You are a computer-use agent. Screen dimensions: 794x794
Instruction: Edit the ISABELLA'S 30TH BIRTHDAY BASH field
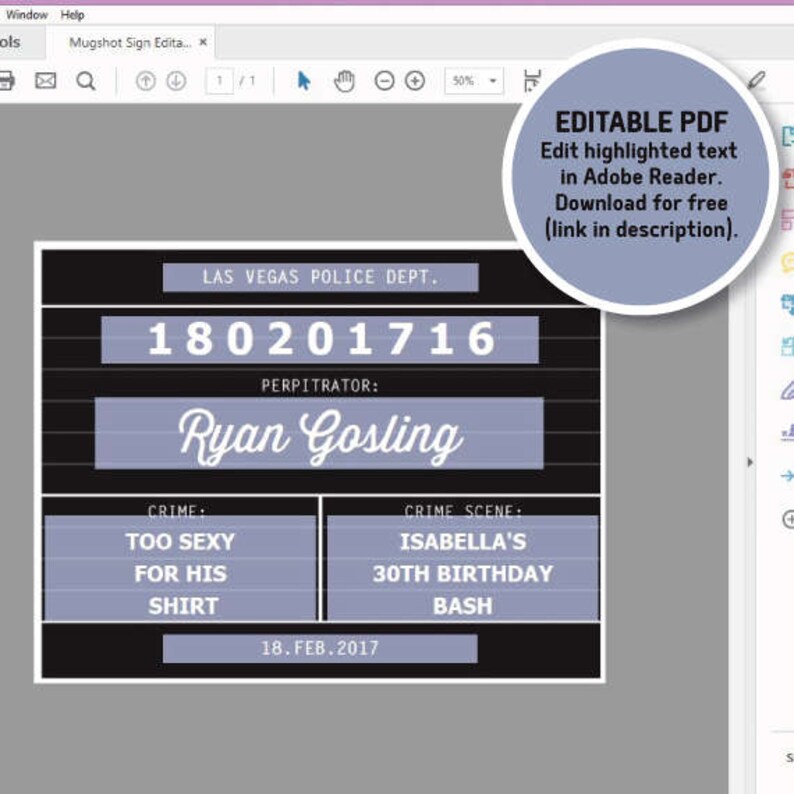click(x=463, y=568)
